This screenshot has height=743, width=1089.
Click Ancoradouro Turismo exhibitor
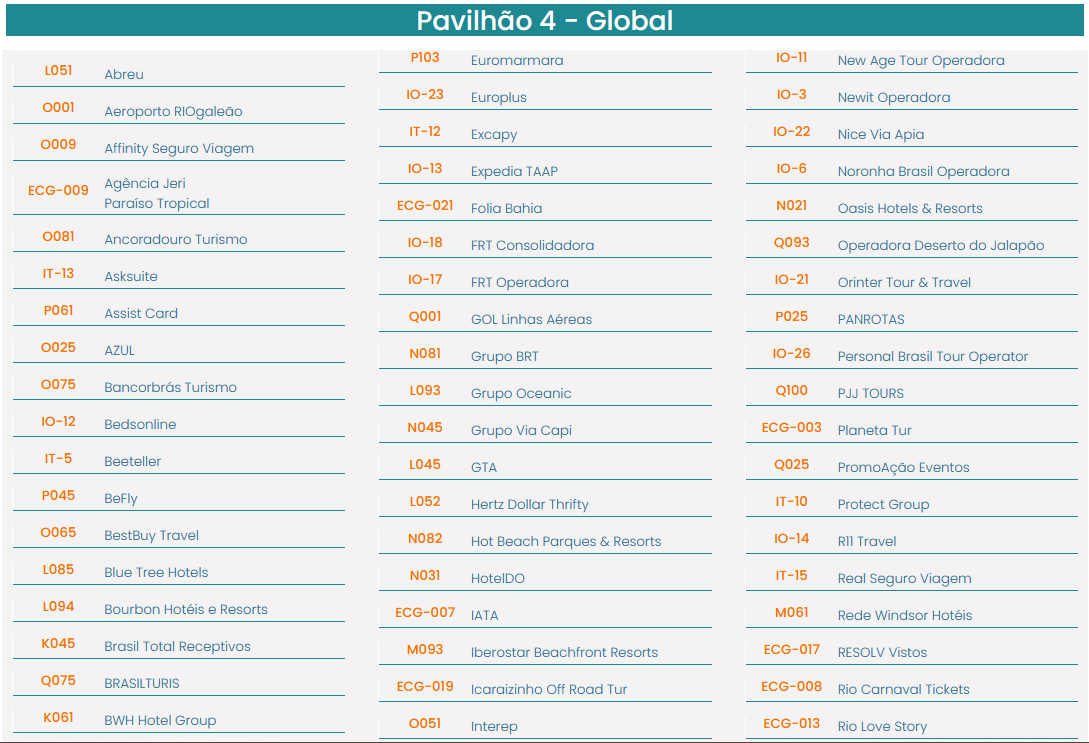(176, 239)
